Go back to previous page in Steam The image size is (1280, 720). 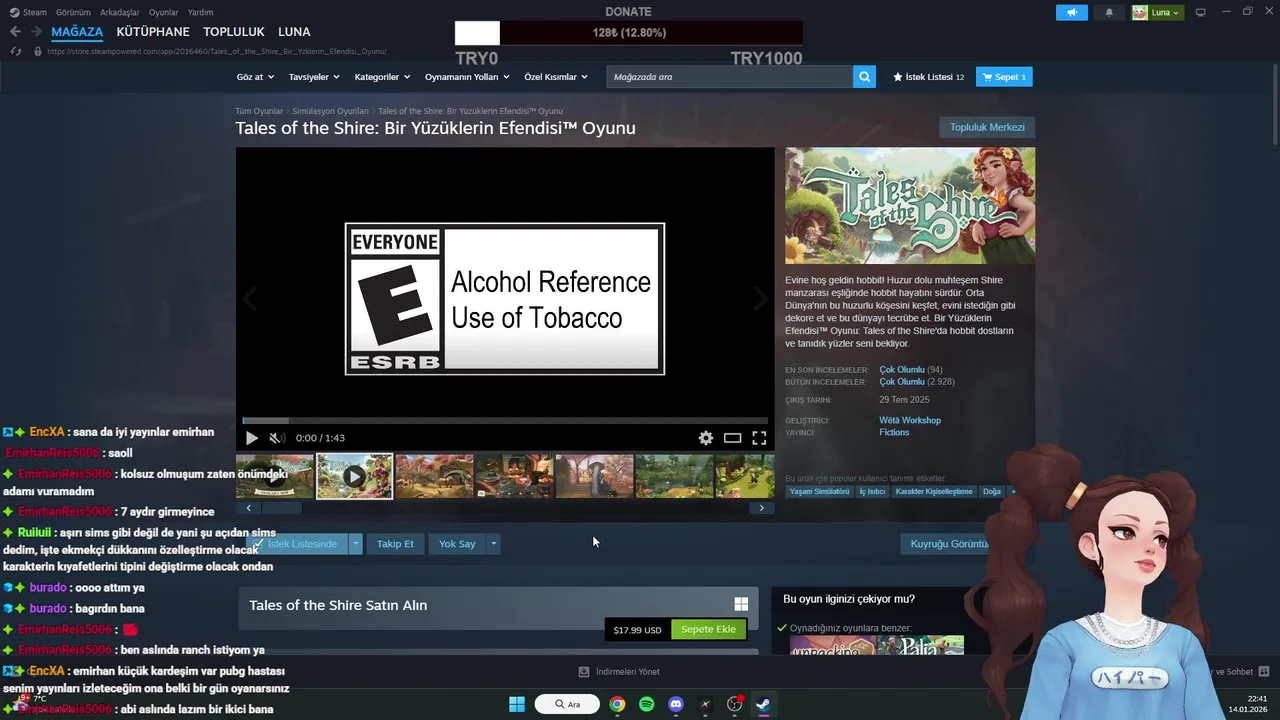[x=15, y=32]
